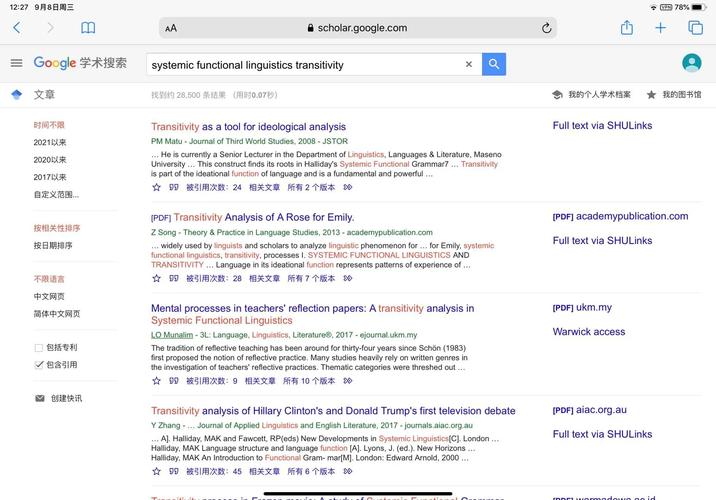Tap Safari share icon
The height and width of the screenshot is (500, 716).
coord(627,28)
